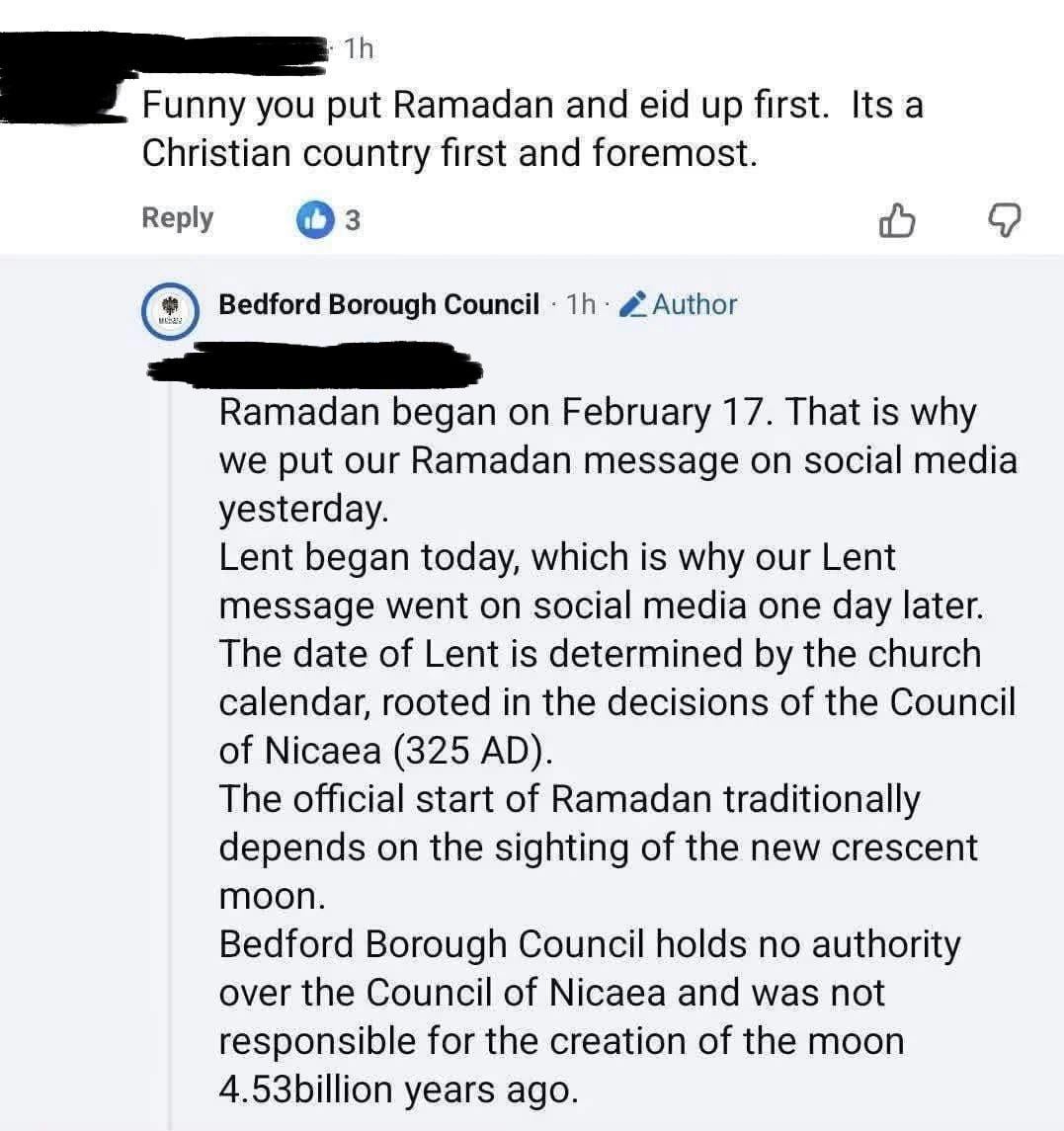View the reaction count of 3

pos(353,221)
